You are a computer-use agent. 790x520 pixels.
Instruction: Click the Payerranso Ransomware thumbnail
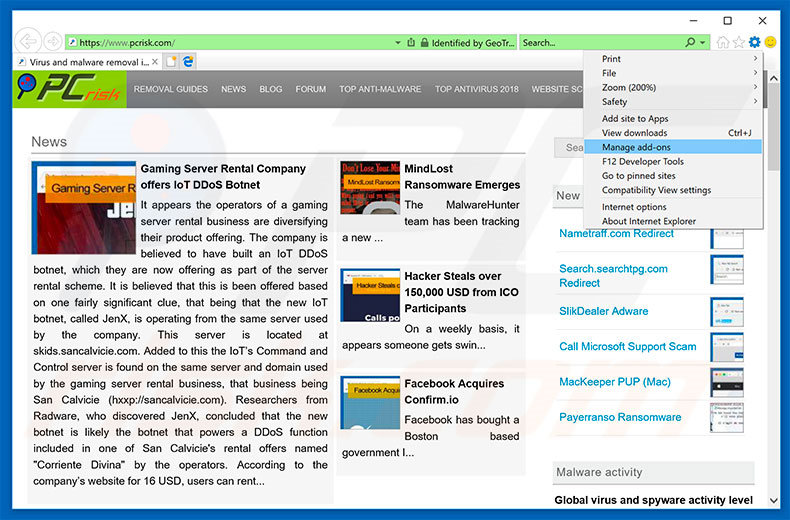point(727,418)
